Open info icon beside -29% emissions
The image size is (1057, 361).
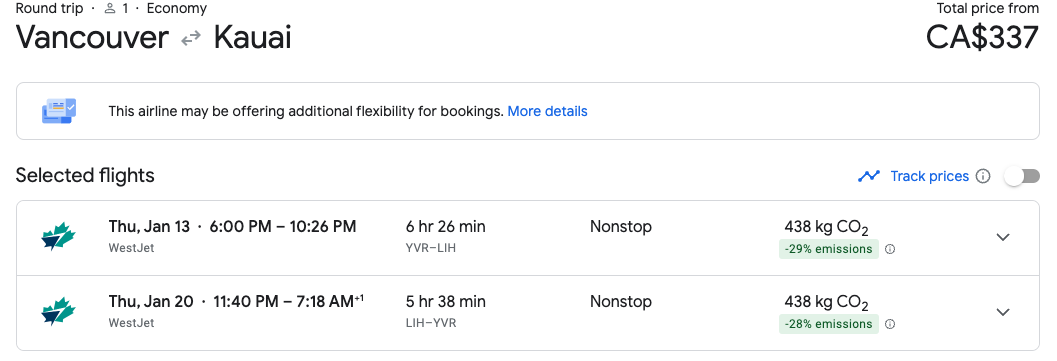click(890, 249)
